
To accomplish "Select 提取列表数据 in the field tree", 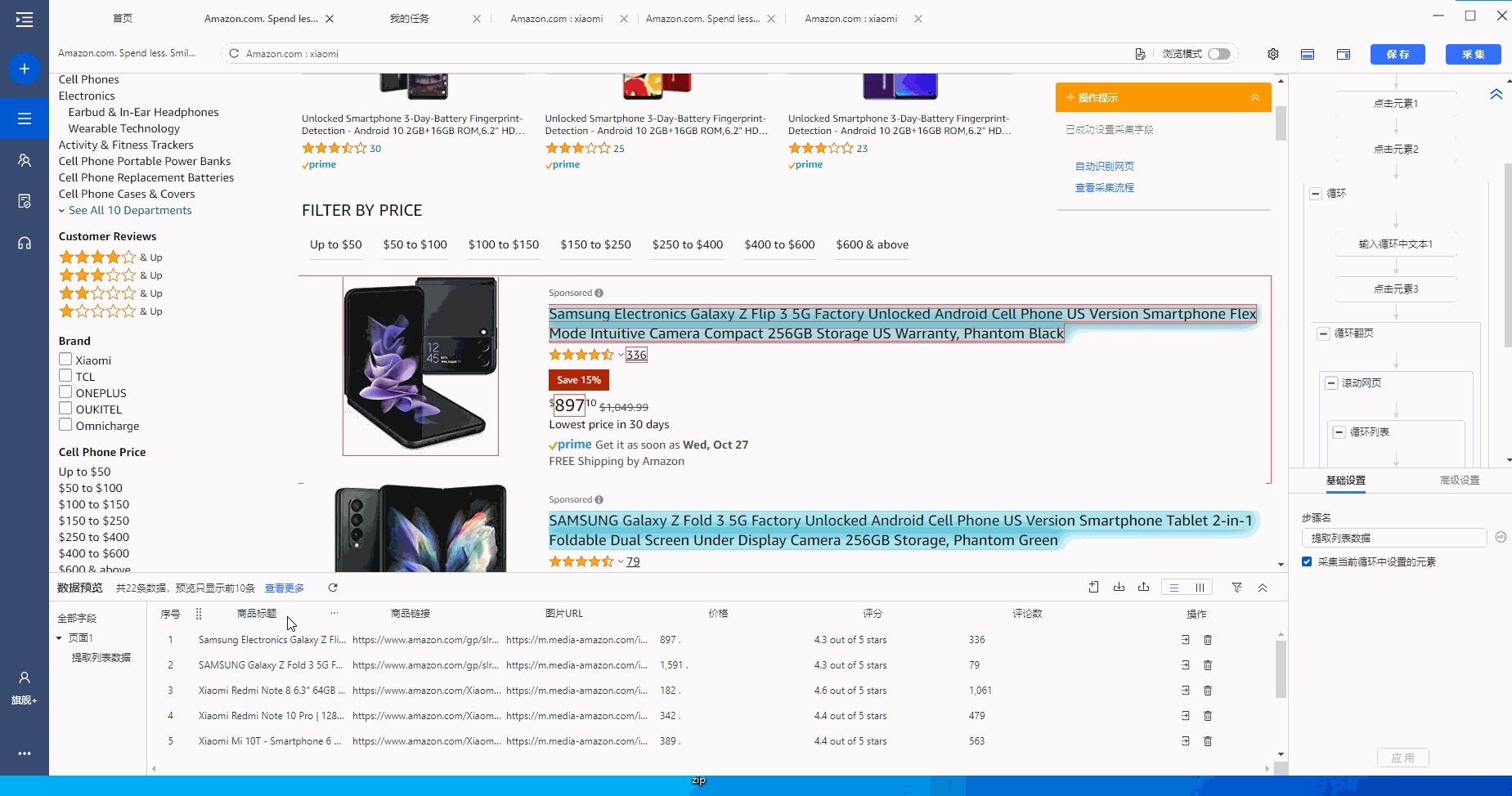I will tap(101, 658).
